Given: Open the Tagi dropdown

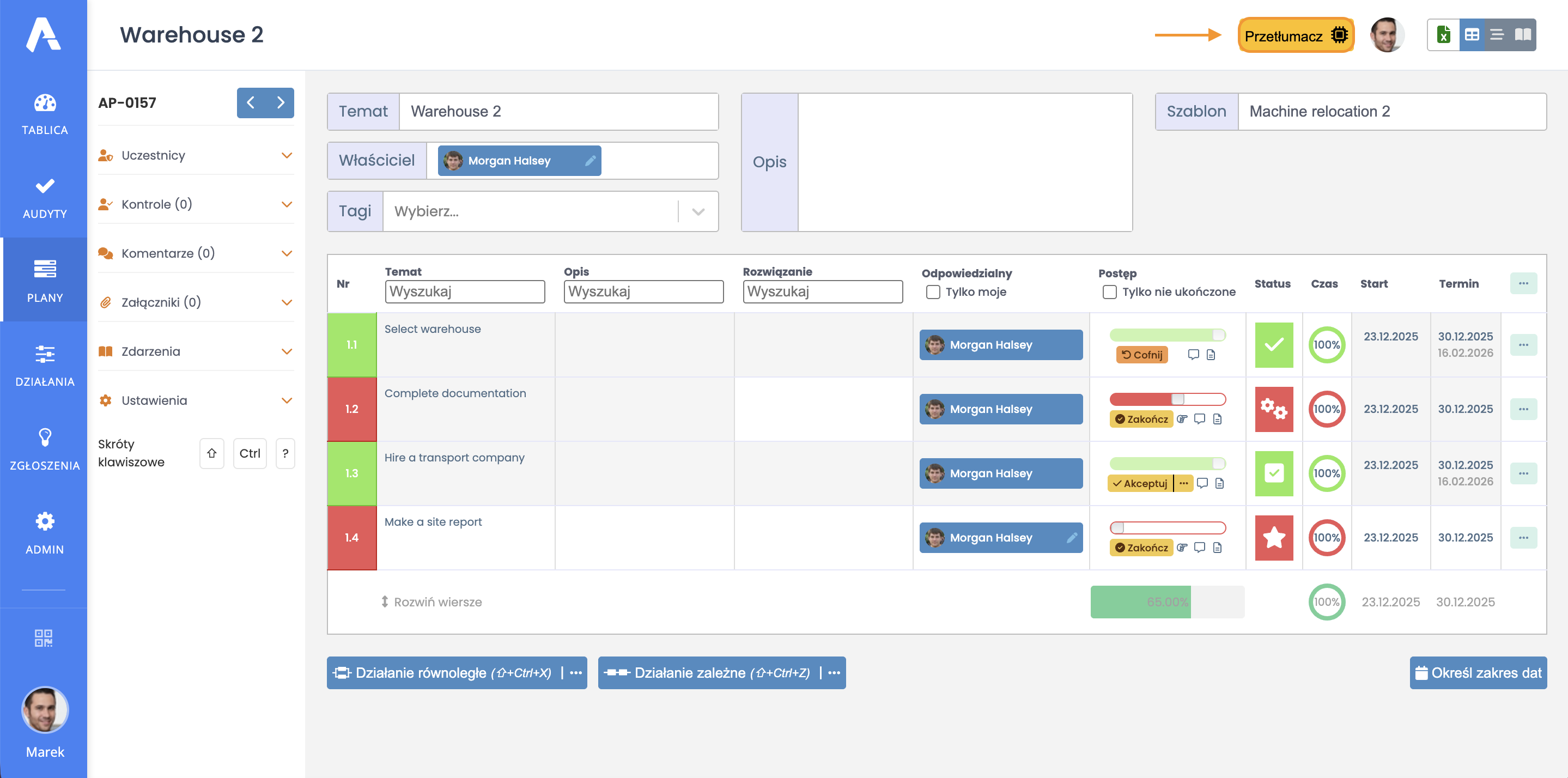Looking at the screenshot, I should click(x=698, y=212).
